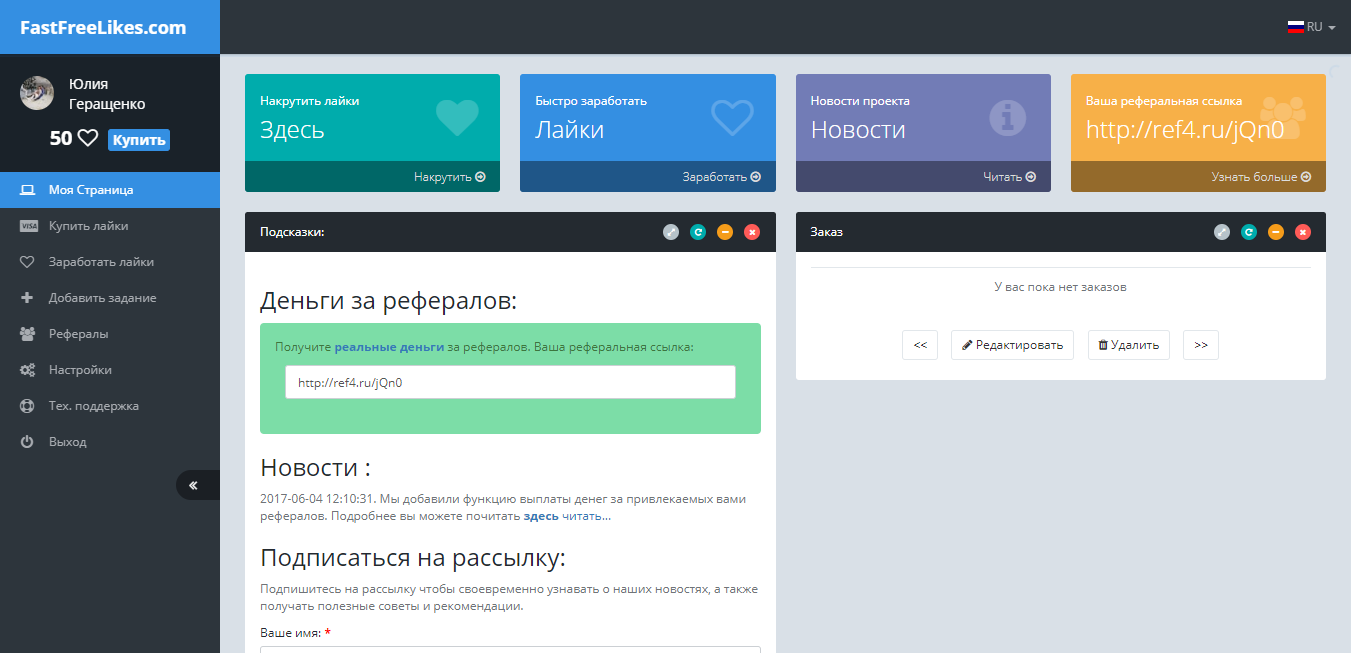Screen dimensions: 1351x653
Task: Collapse the sidebar using the « chevron
Action: [x=194, y=484]
